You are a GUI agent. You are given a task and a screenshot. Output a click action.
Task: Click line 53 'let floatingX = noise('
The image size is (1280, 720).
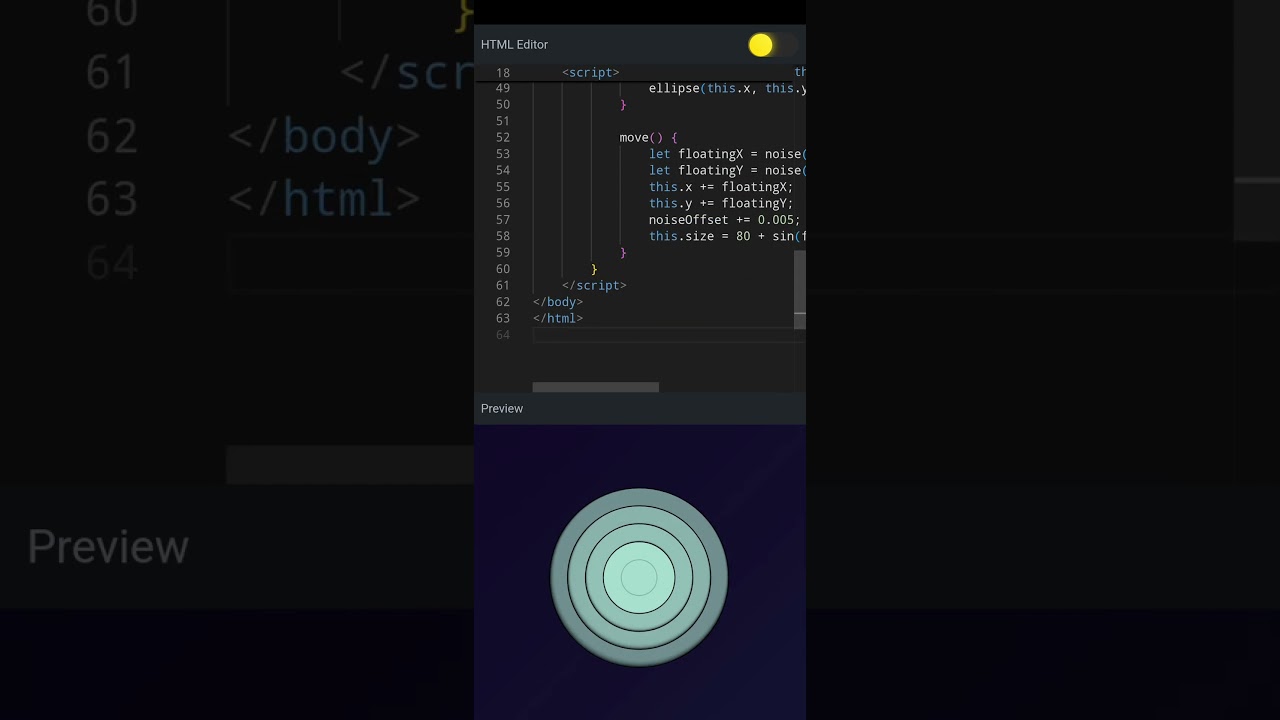pos(727,154)
